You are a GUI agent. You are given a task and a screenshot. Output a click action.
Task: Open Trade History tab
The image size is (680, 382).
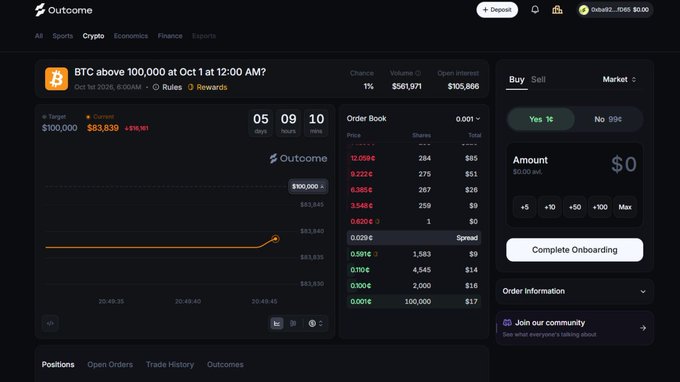[x=170, y=365]
